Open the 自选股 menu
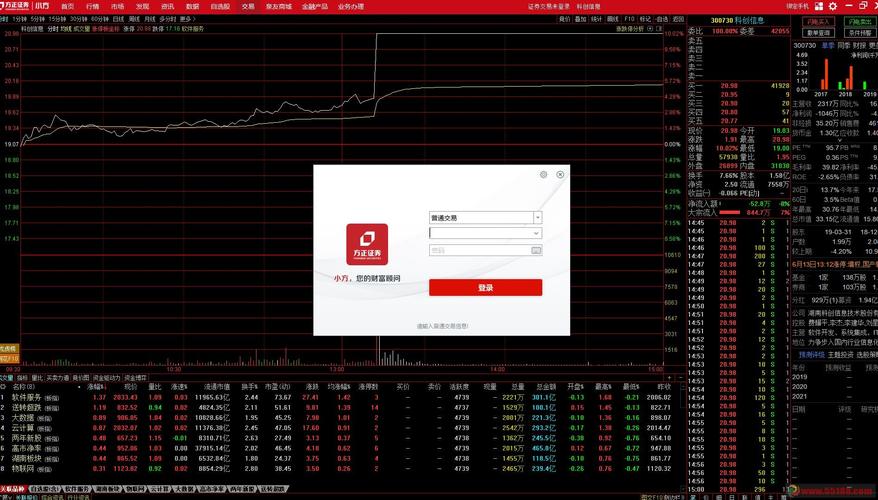This screenshot has height=500, width=878. coord(220,6)
